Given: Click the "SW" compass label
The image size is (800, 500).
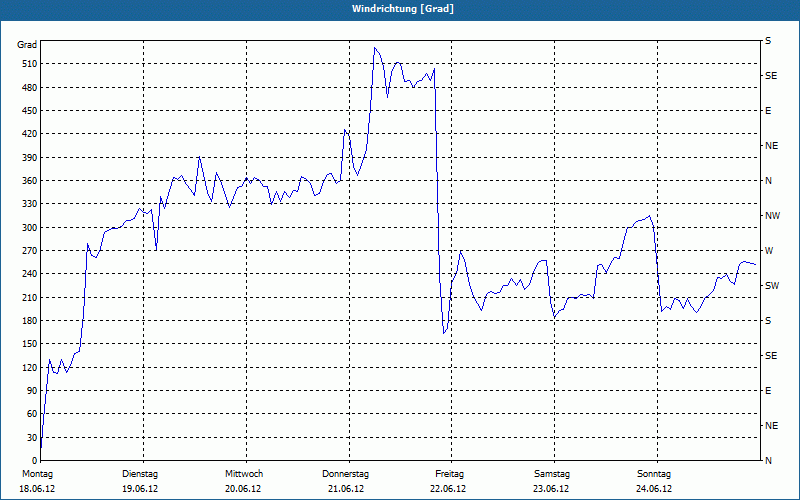Looking at the screenshot, I should pyautogui.click(x=772, y=286).
